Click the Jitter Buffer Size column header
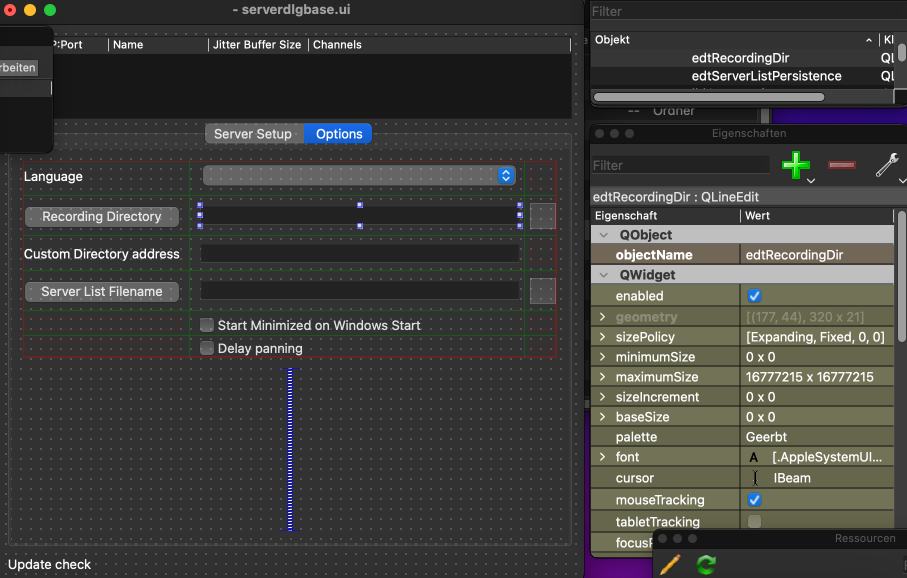 click(x=257, y=45)
